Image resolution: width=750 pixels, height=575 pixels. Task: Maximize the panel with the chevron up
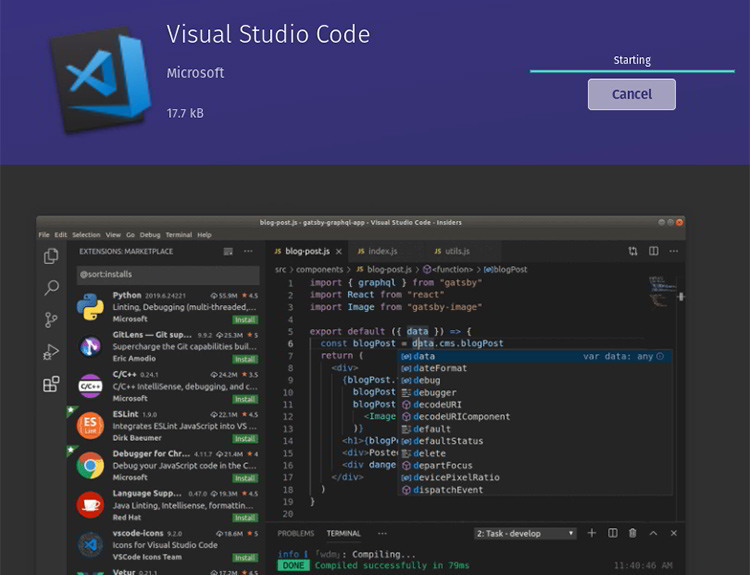(x=653, y=533)
